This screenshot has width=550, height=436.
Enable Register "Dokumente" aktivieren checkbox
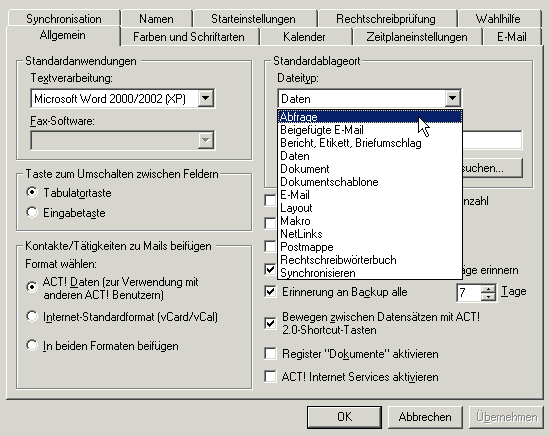point(270,354)
